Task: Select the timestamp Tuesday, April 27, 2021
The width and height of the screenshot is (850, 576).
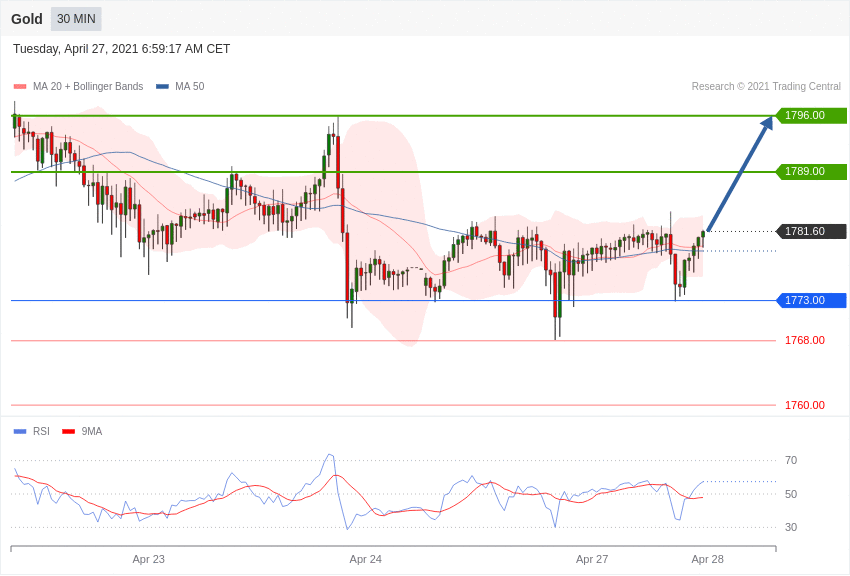Action: pos(121,49)
